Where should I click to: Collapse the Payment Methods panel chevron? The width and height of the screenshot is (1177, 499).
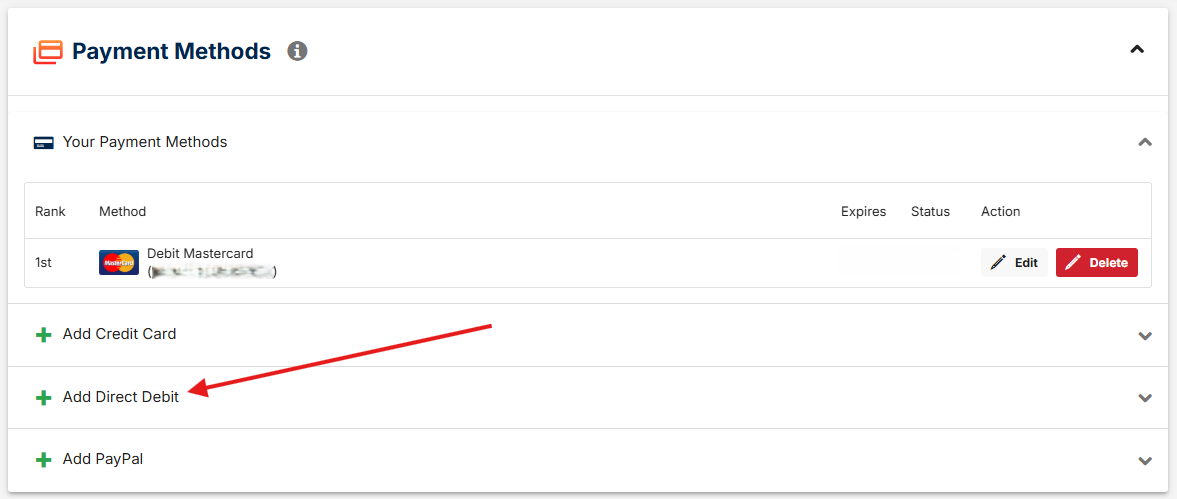pos(1137,50)
